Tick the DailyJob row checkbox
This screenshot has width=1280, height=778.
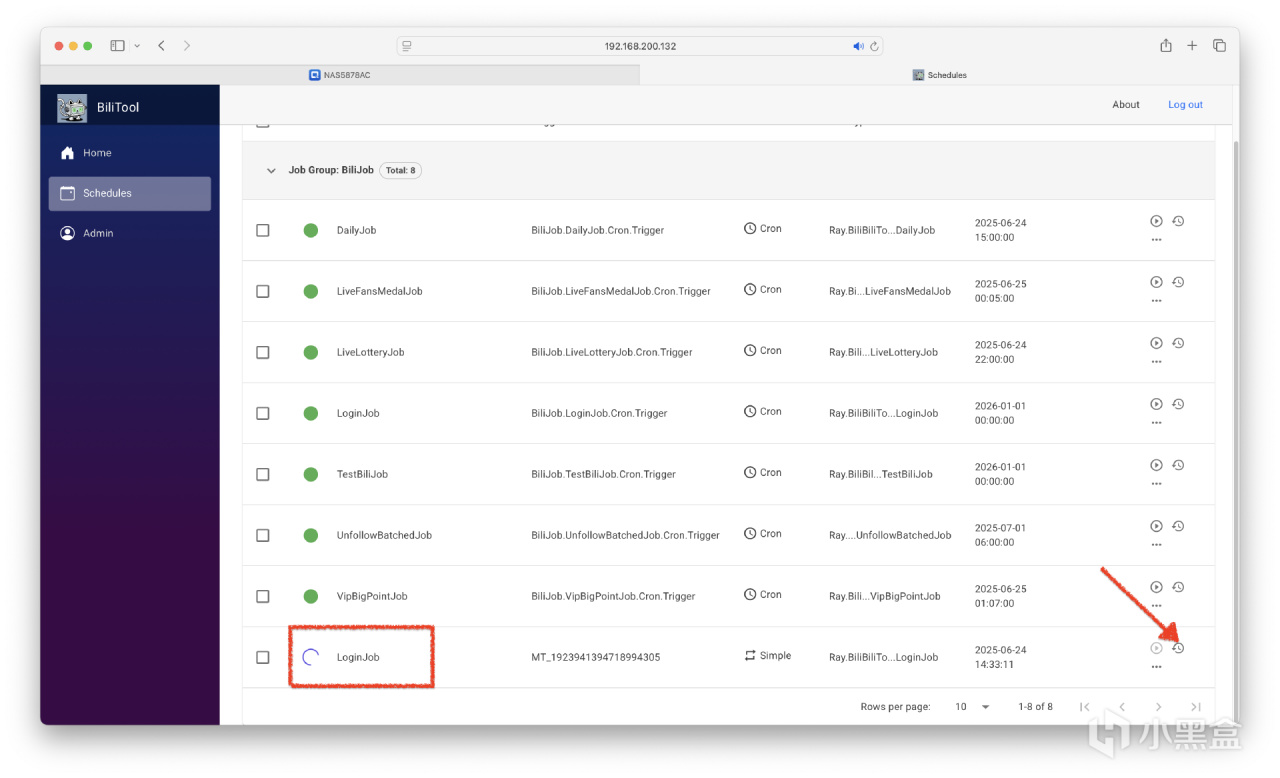(263, 230)
